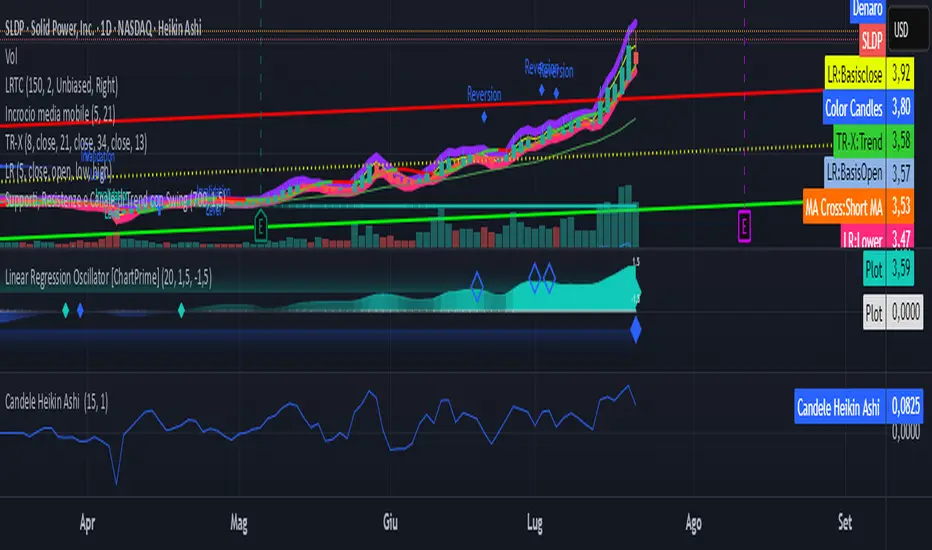Screen dimensions: 932x550
Task: Click the blue Color Candles 3,80 label
Action: (868, 108)
